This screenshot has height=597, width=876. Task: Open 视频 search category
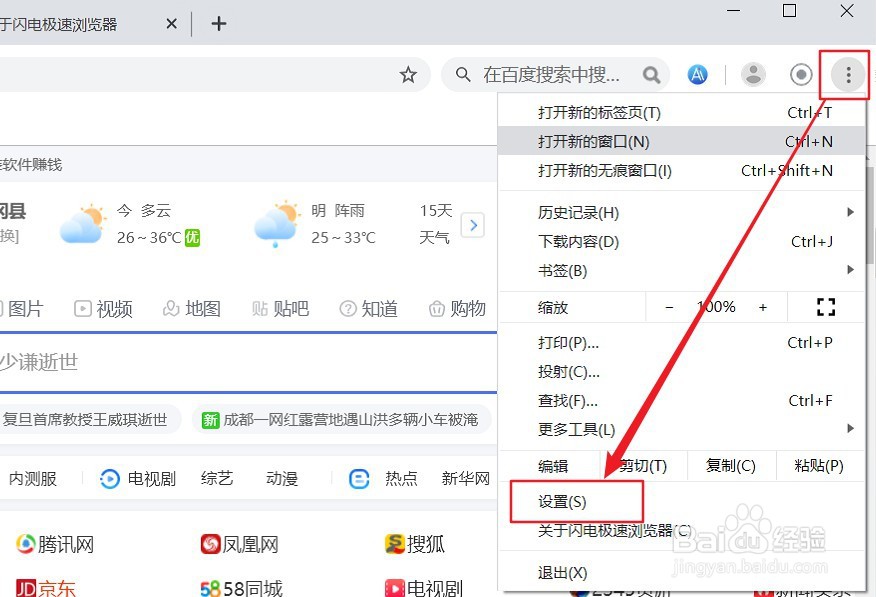click(103, 308)
